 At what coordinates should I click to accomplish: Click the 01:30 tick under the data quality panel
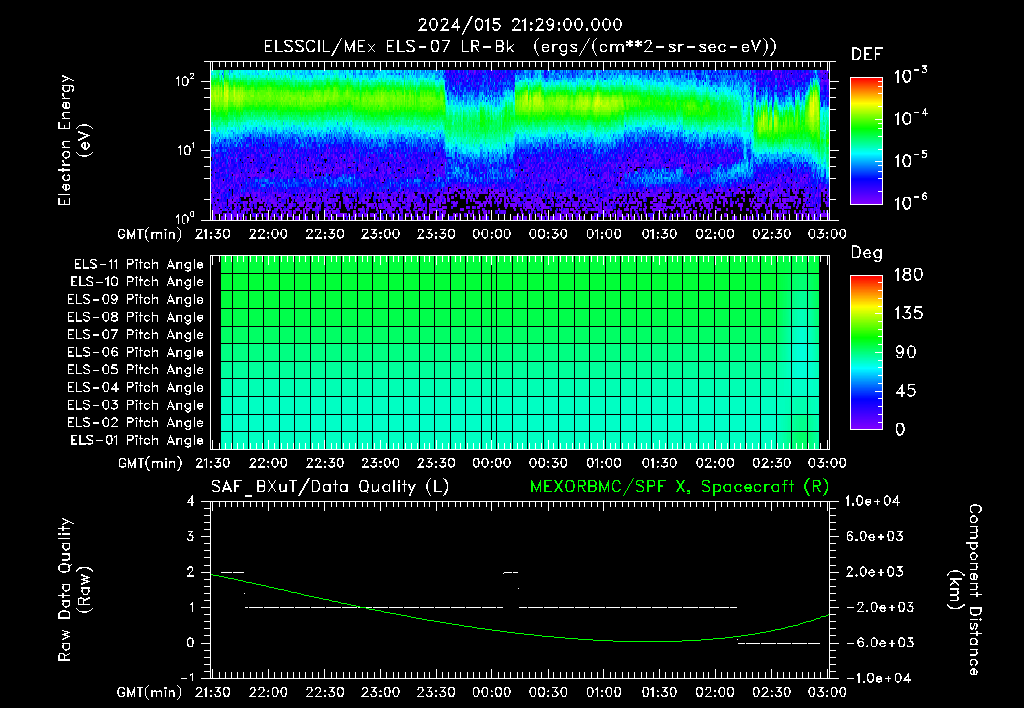coord(660,692)
